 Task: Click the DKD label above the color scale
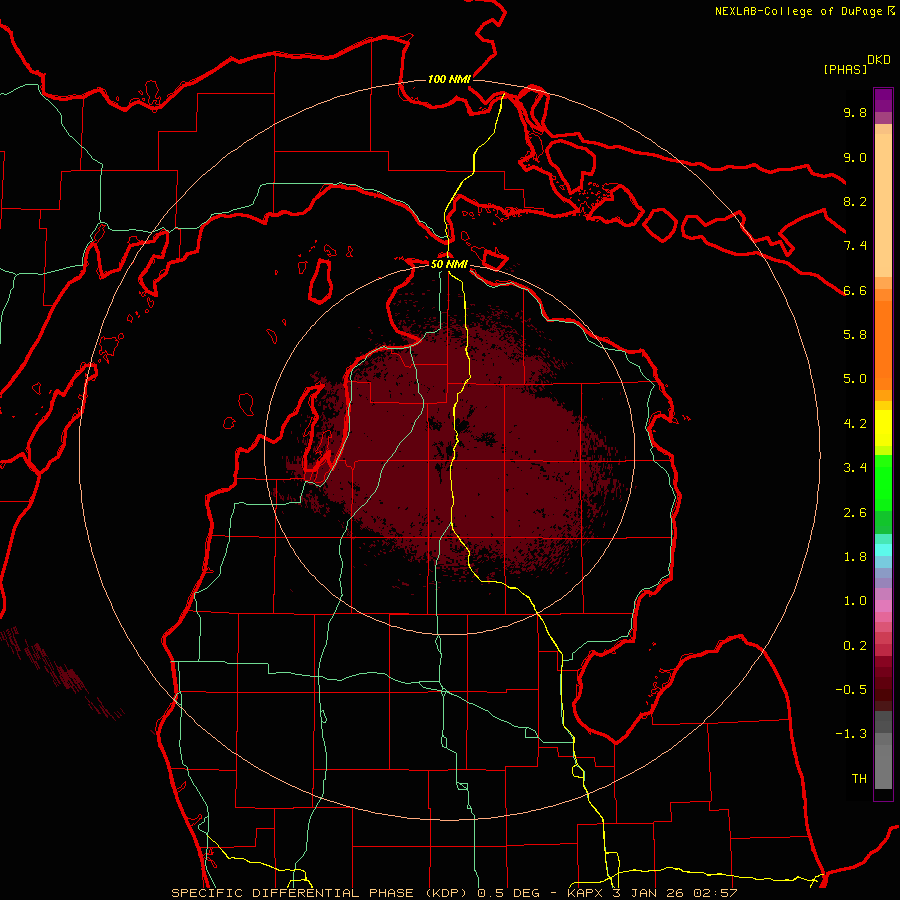click(879, 60)
